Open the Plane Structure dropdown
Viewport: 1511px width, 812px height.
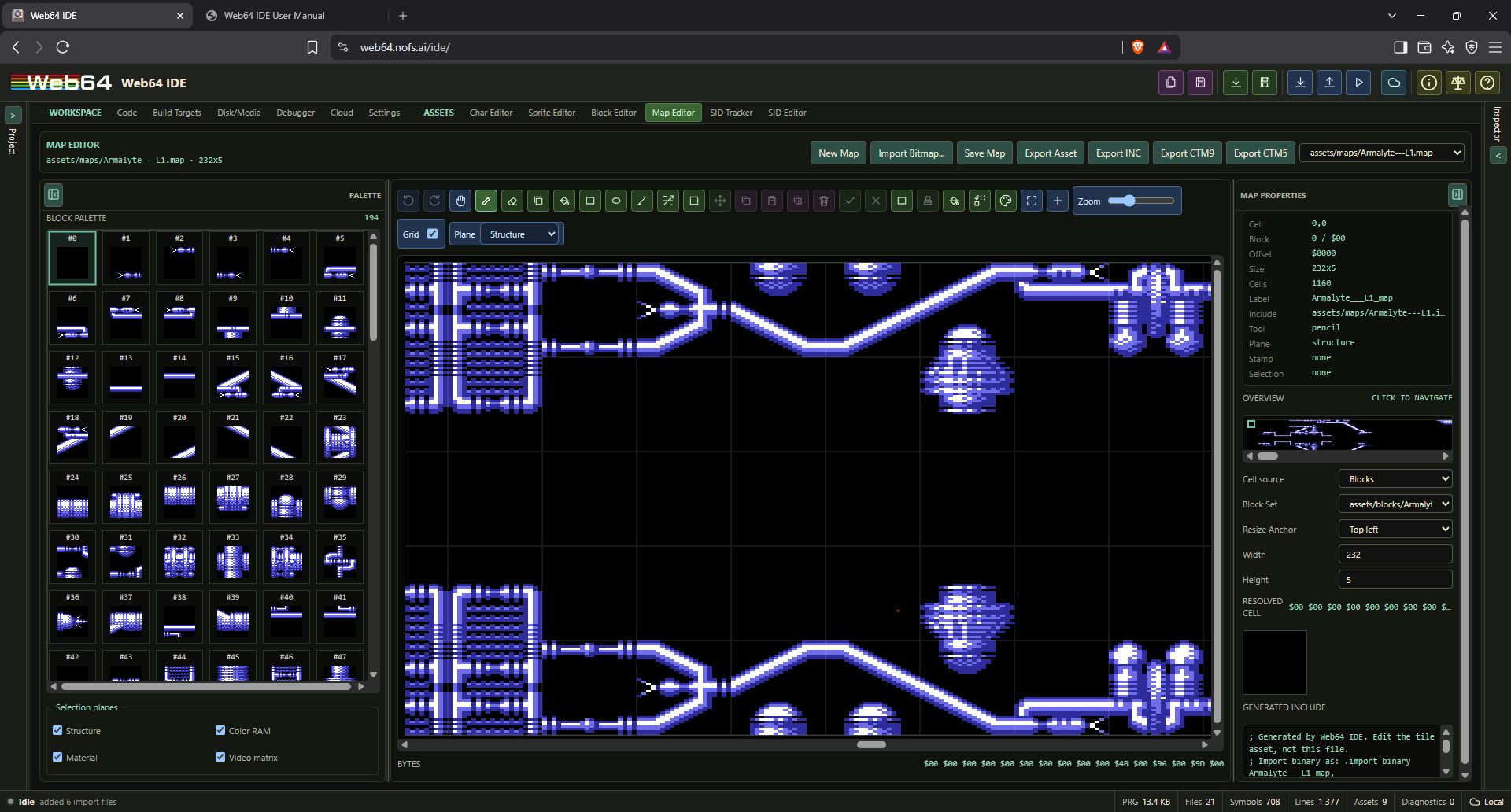pos(522,234)
